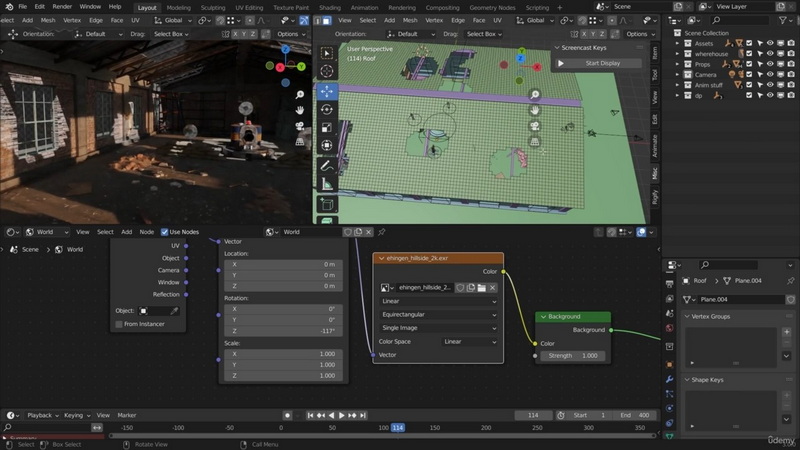Open Drag Select Box dropdown in right viewport
Screen dimensions: 800x450
(x=484, y=34)
